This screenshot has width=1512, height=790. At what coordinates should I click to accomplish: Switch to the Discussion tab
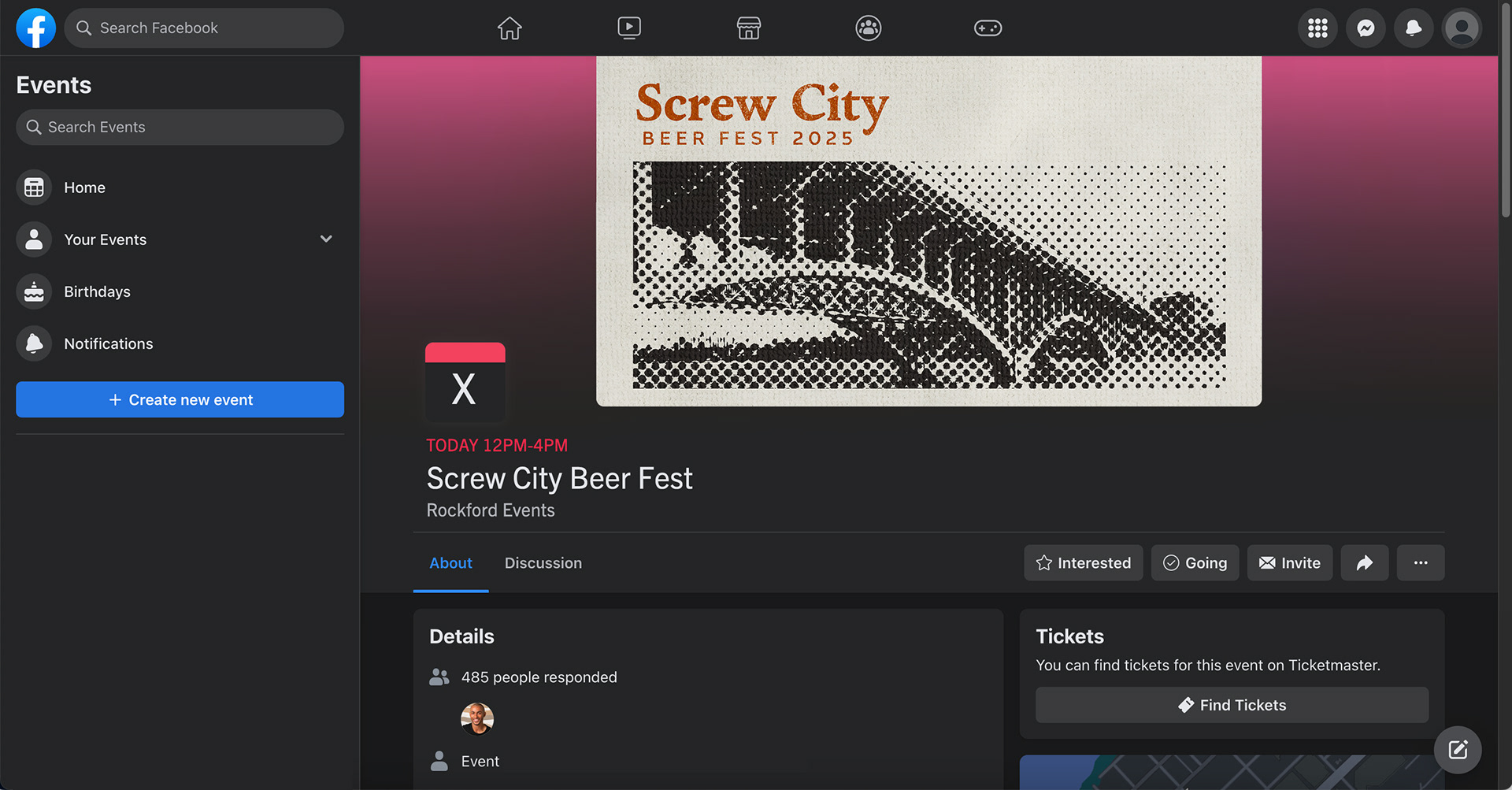543,563
